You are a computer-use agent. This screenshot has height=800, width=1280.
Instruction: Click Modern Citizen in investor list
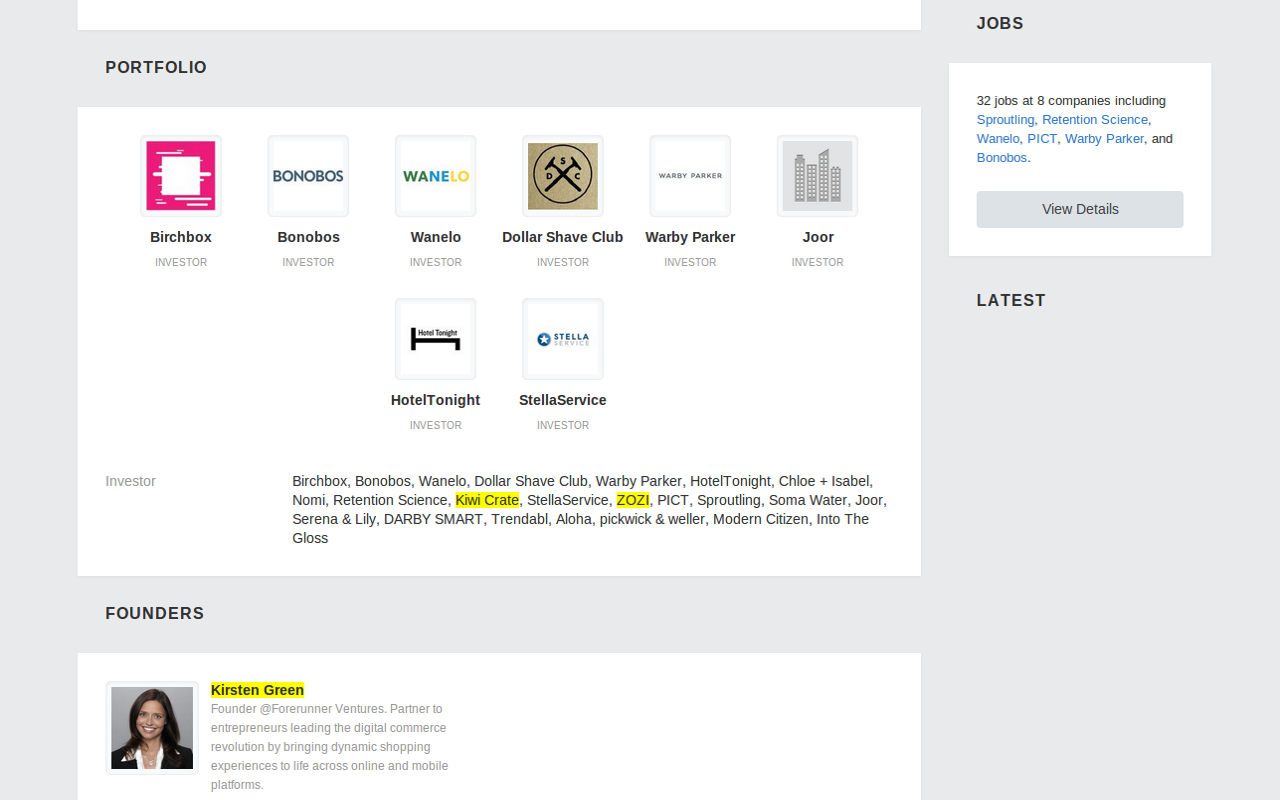point(761,519)
